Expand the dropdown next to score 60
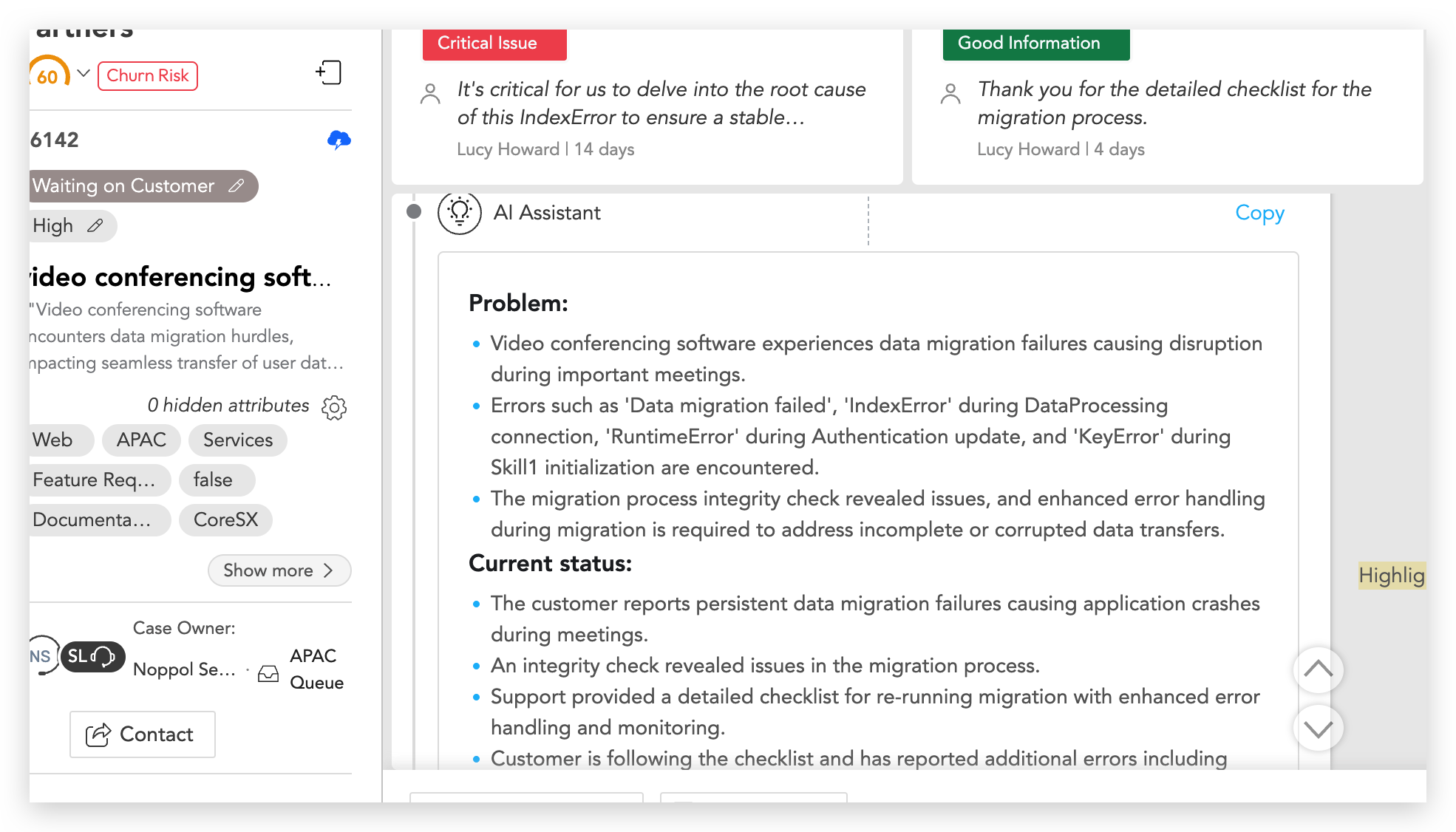 click(x=84, y=73)
